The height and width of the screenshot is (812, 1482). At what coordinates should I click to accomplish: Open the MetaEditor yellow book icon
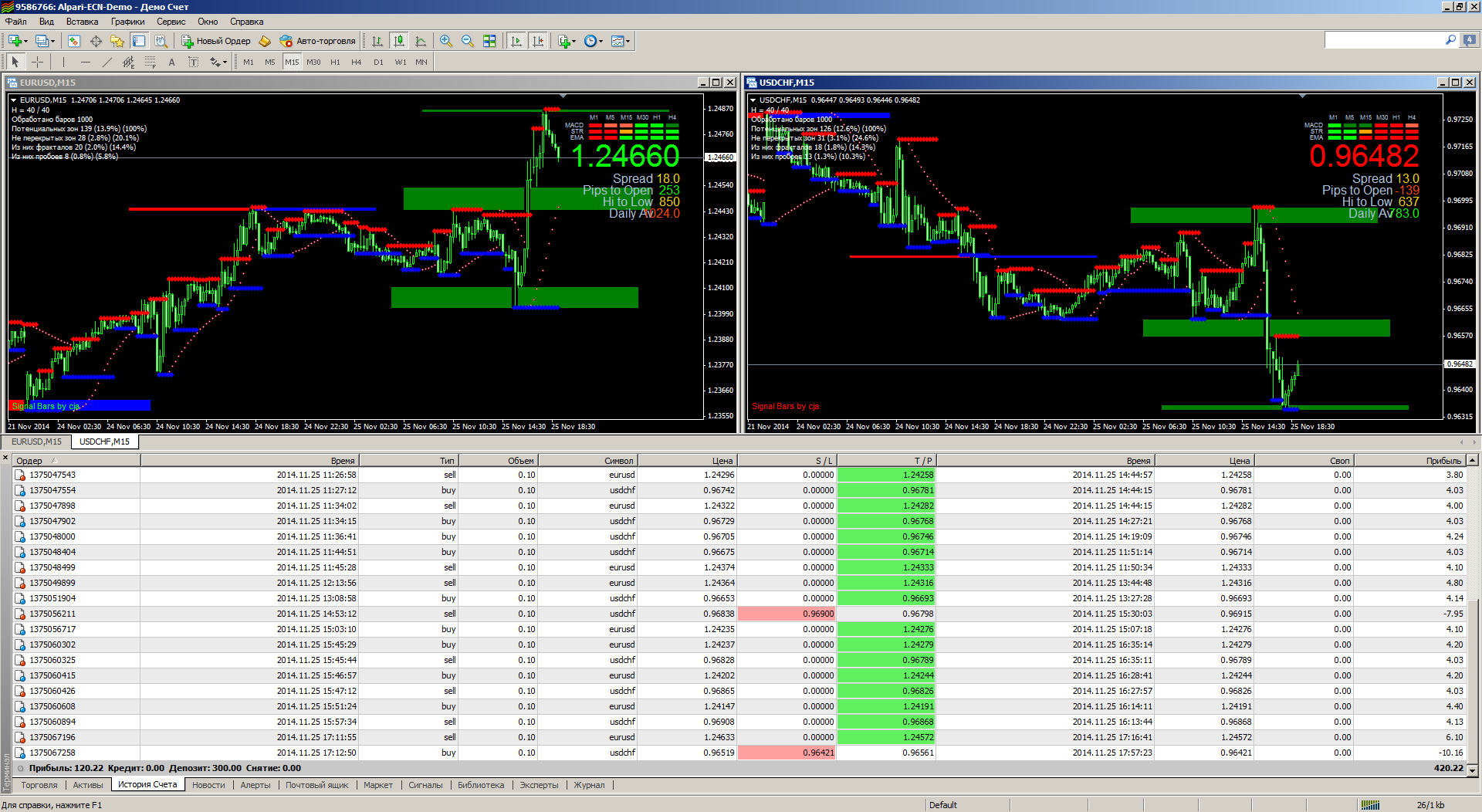pos(265,41)
